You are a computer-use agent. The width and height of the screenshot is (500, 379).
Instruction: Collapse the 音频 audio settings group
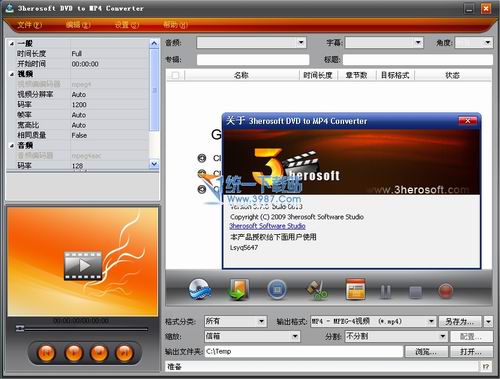tap(12, 145)
